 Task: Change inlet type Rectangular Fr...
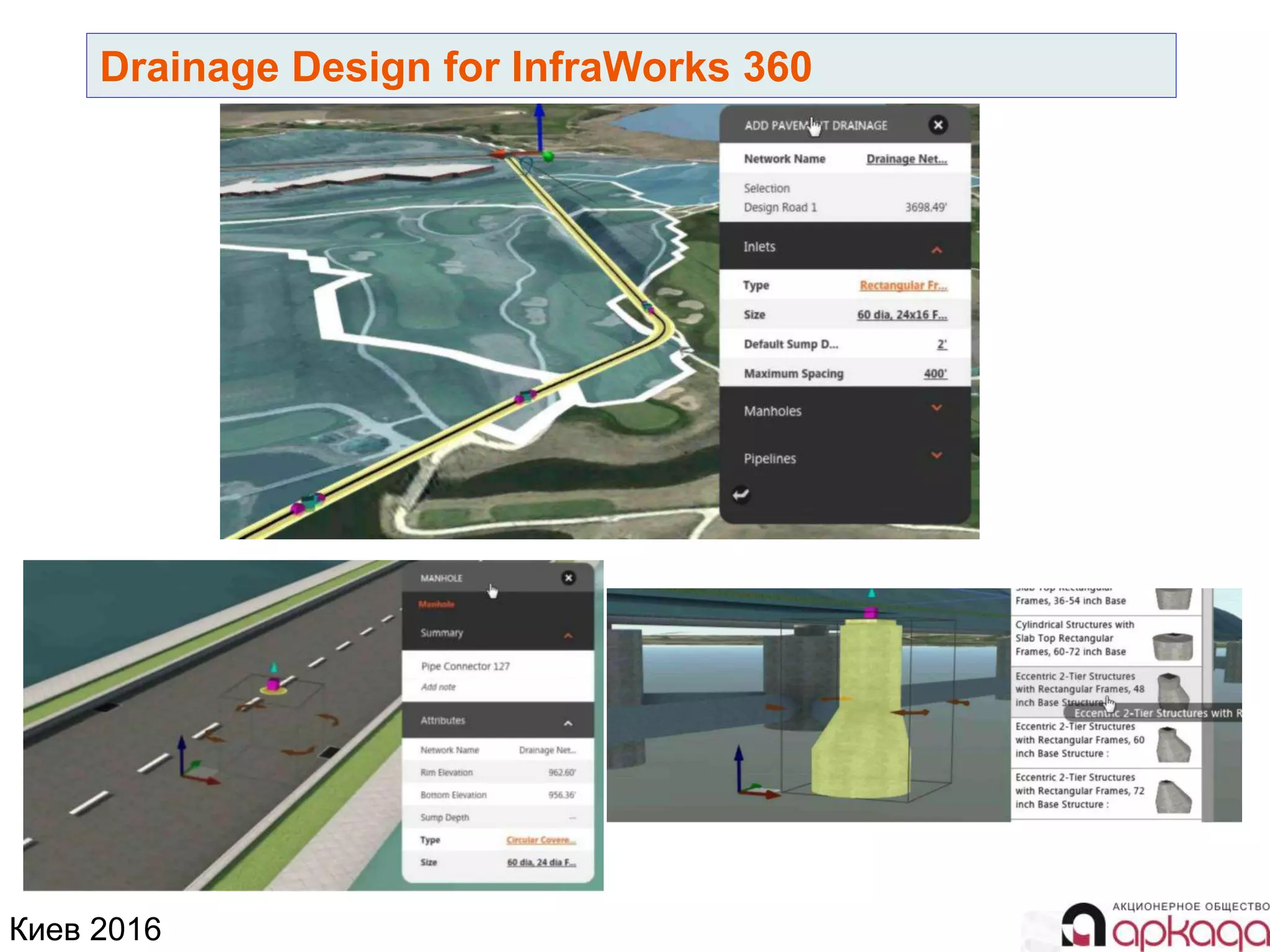point(904,285)
